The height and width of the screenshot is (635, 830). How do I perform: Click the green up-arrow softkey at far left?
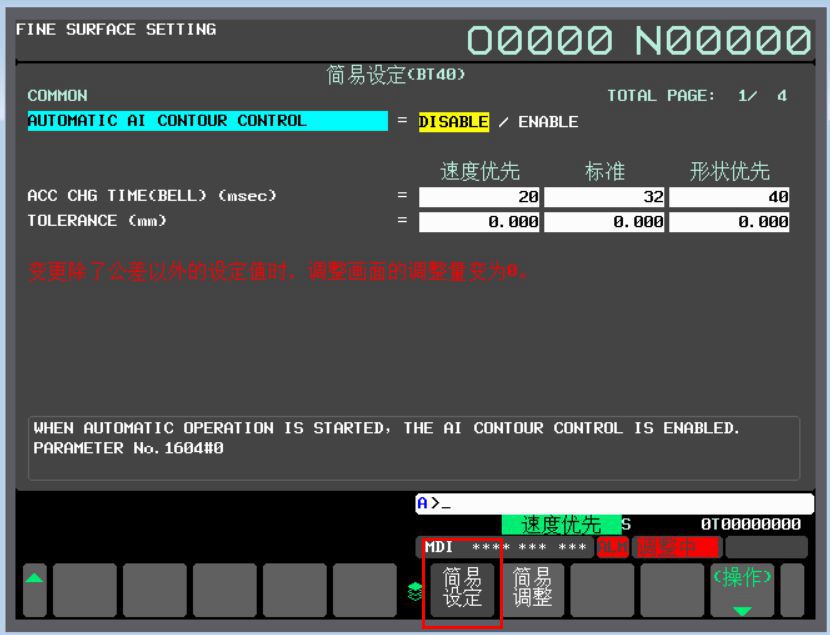pyautogui.click(x=34, y=590)
